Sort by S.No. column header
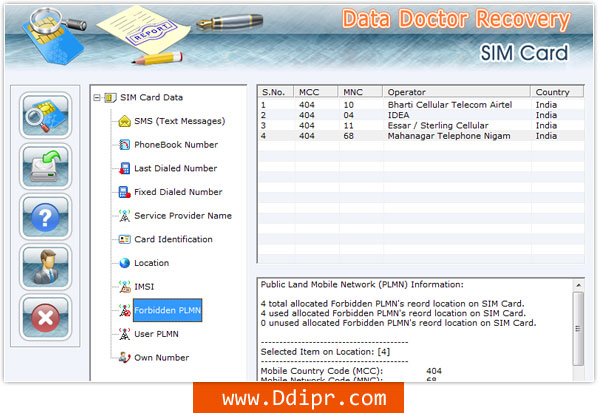Viewport: 598px width, 413px height. 276,92
